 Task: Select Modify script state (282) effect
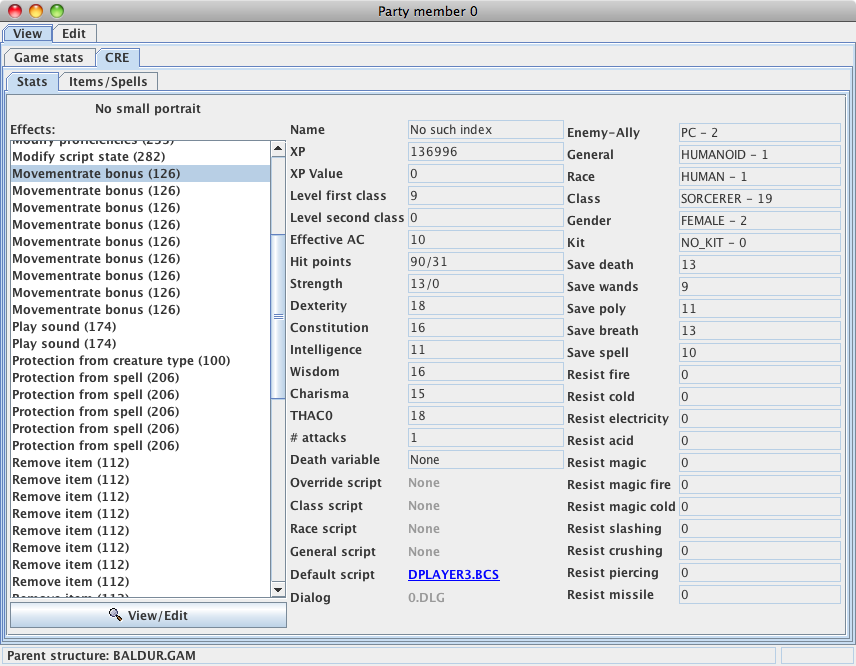pyautogui.click(x=88, y=157)
